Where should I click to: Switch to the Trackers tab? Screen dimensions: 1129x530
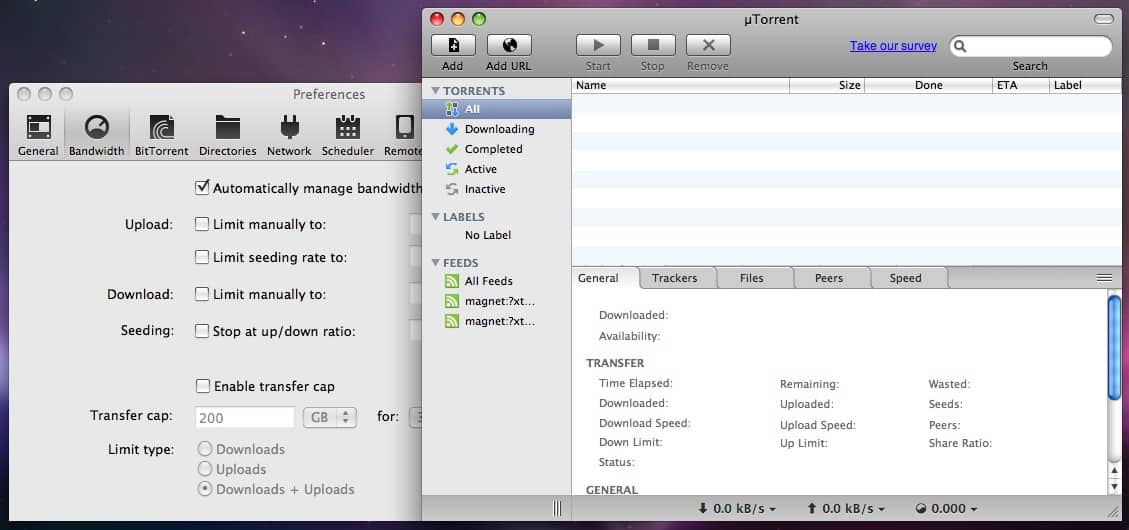point(675,278)
